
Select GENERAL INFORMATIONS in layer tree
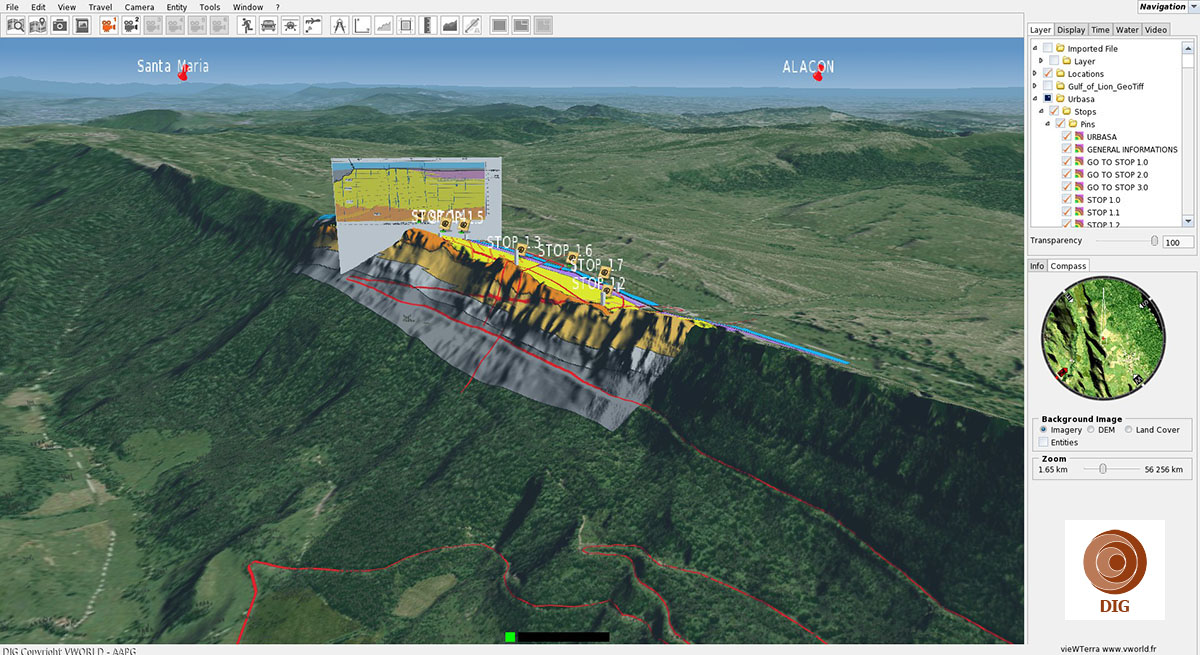(x=1132, y=150)
